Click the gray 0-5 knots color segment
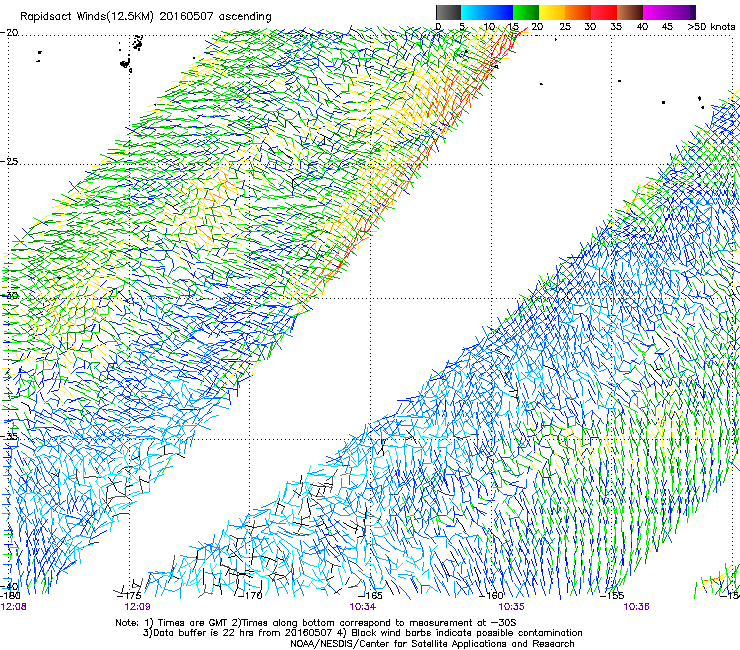This screenshot has width=740, height=650. point(448,12)
